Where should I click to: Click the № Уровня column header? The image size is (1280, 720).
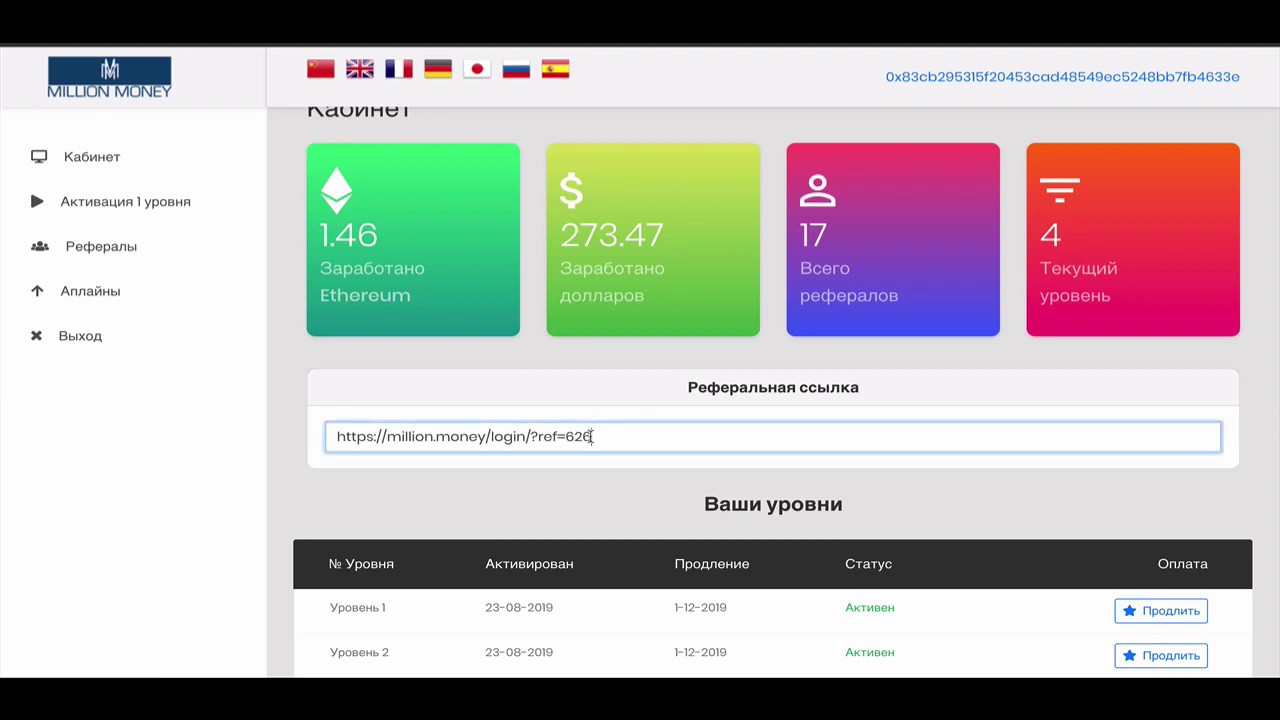[x=361, y=564]
